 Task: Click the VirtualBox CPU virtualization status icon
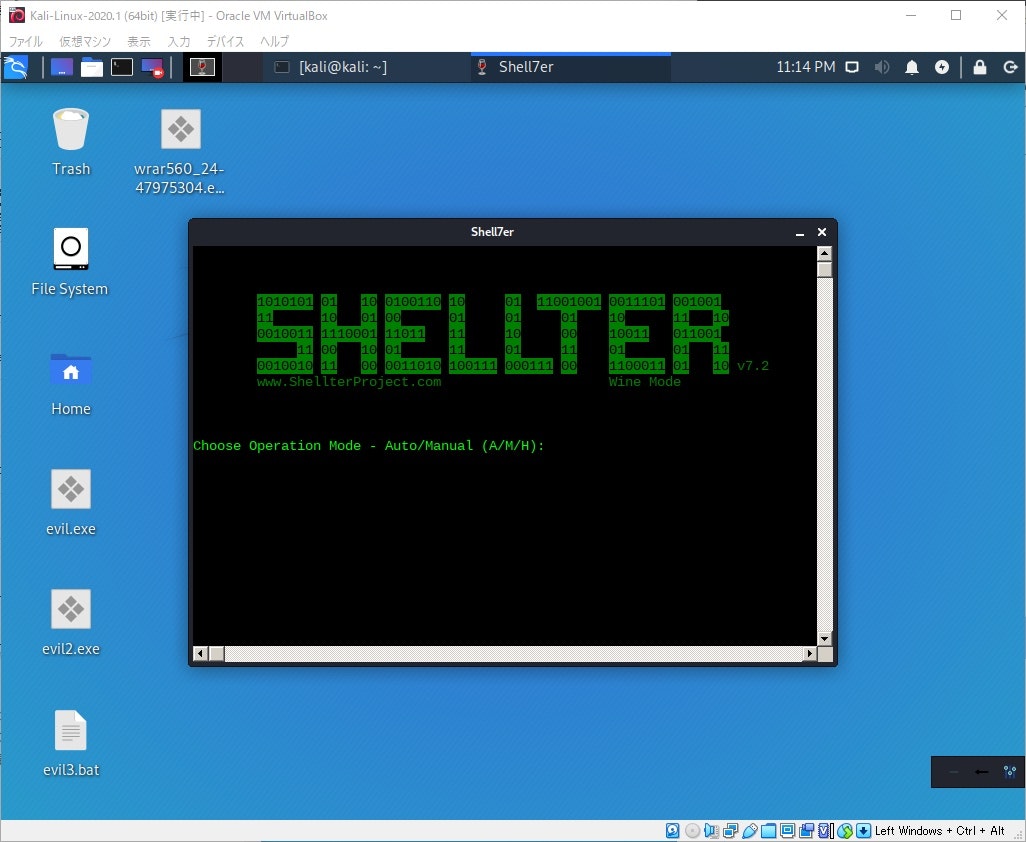[x=825, y=831]
